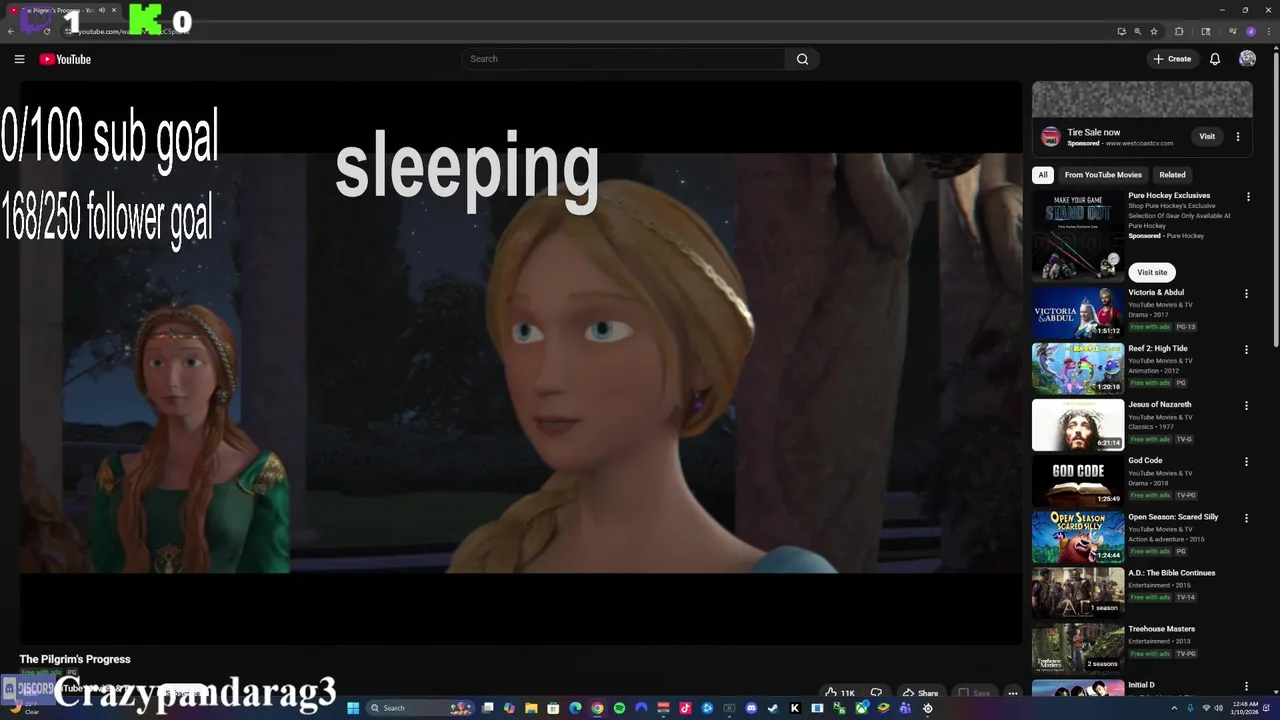
Task: Show hidden system tray icons
Action: pyautogui.click(x=1175, y=708)
